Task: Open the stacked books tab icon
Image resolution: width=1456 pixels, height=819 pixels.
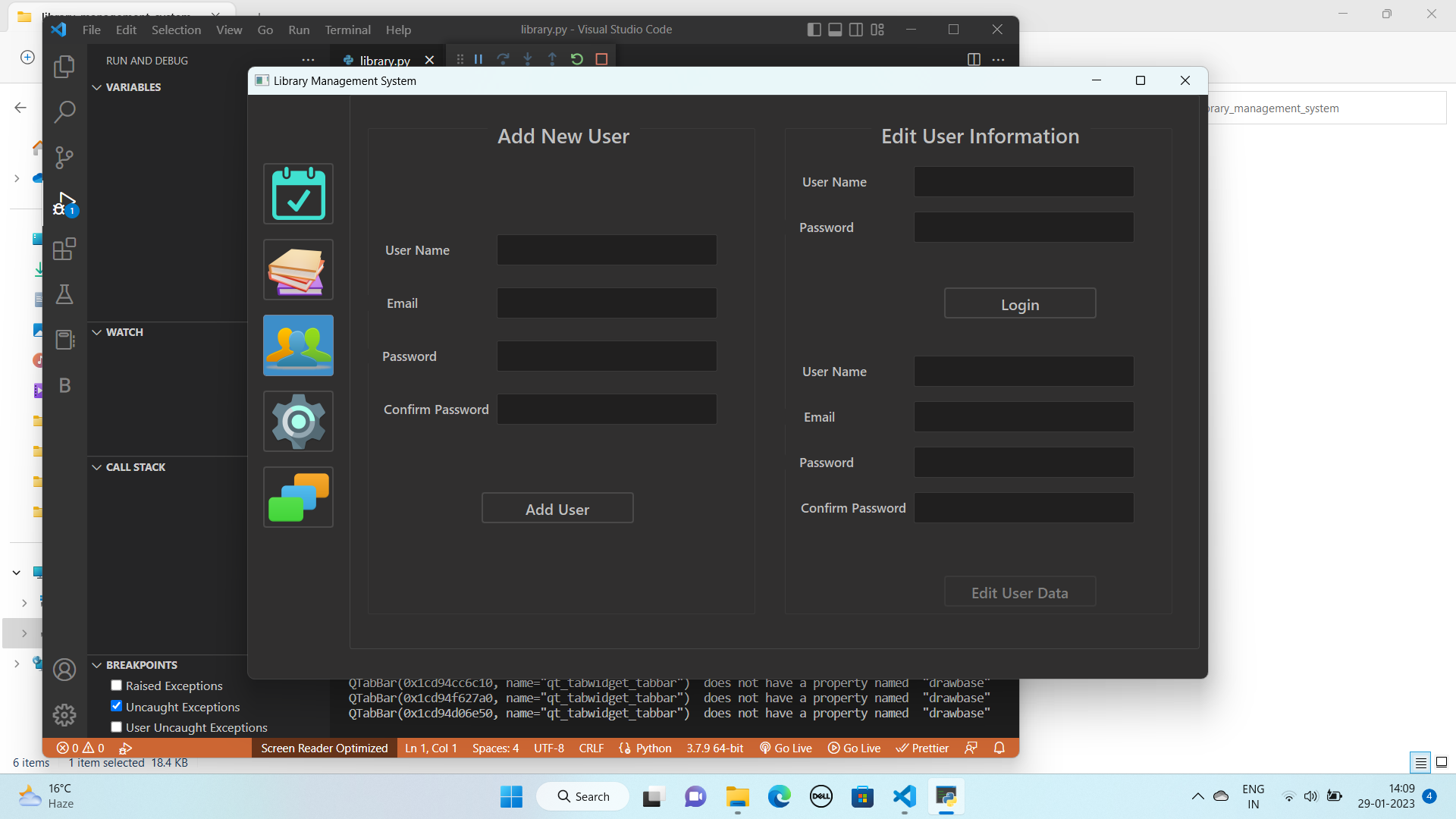Action: coord(298,270)
